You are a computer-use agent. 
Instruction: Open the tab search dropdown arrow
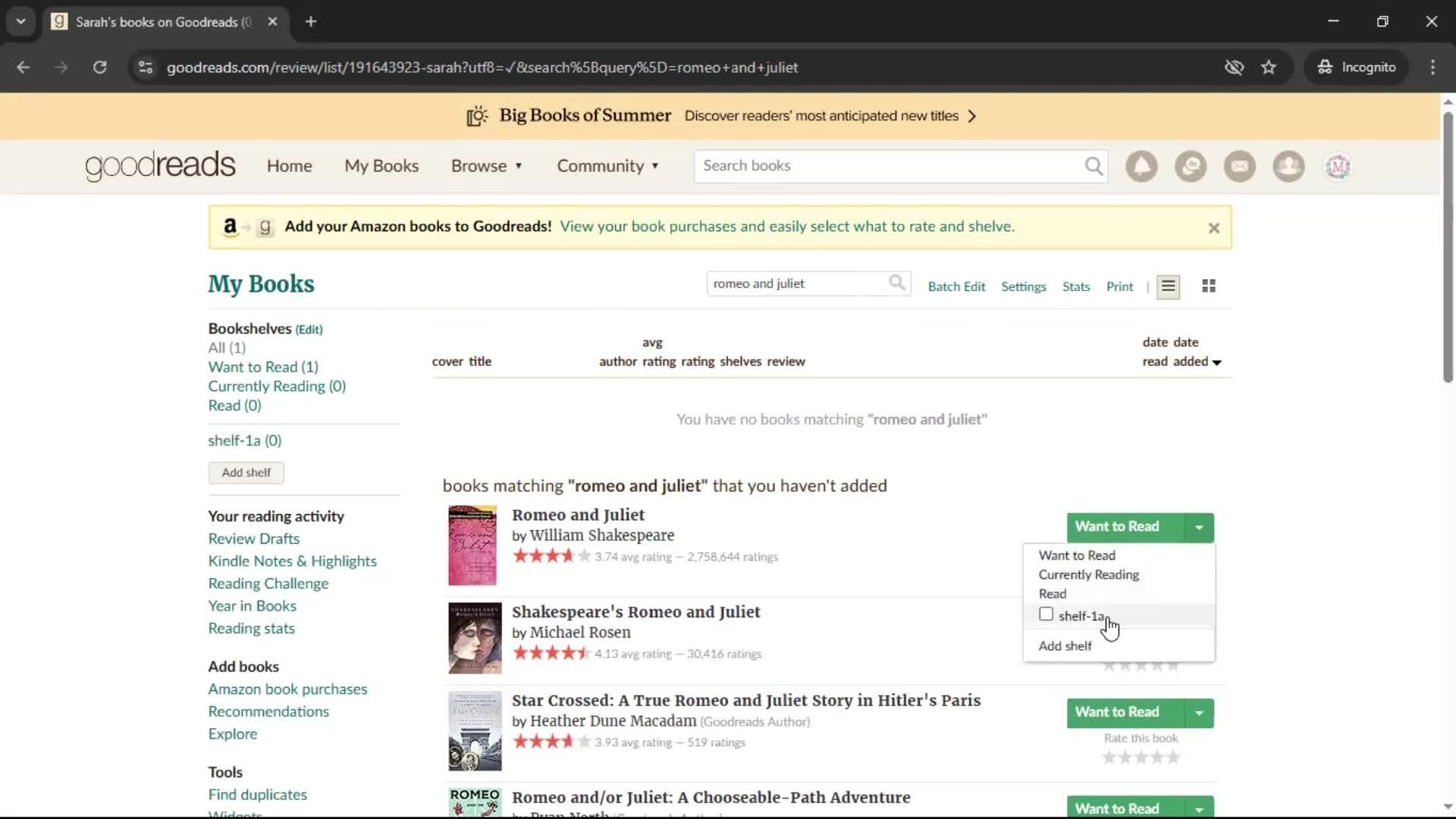[21, 21]
